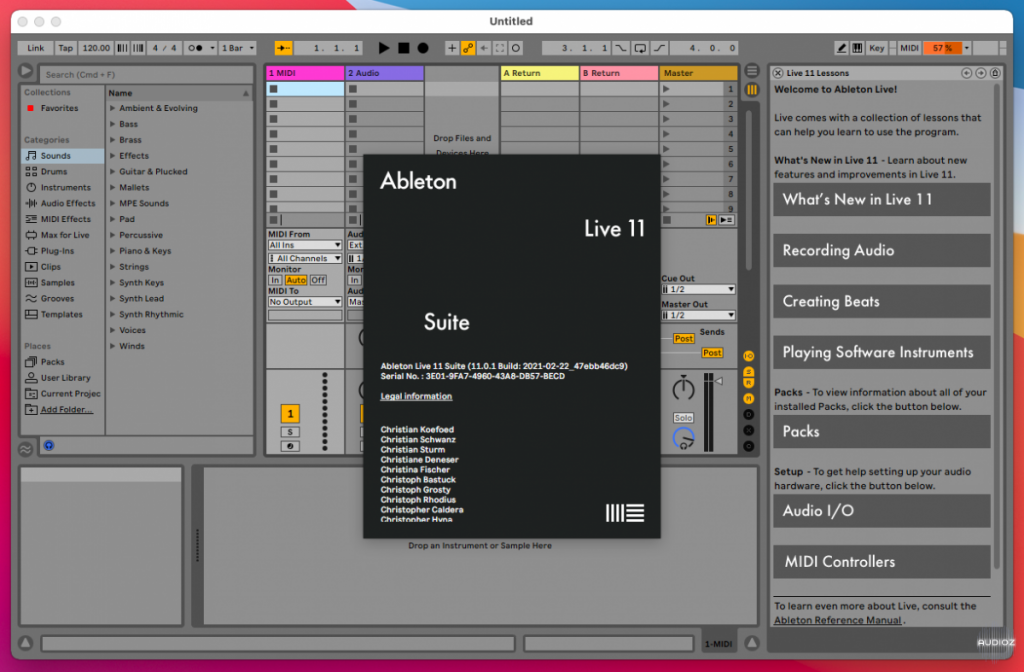
Task: Toggle the Punch-Out switch
Action: 660,48
